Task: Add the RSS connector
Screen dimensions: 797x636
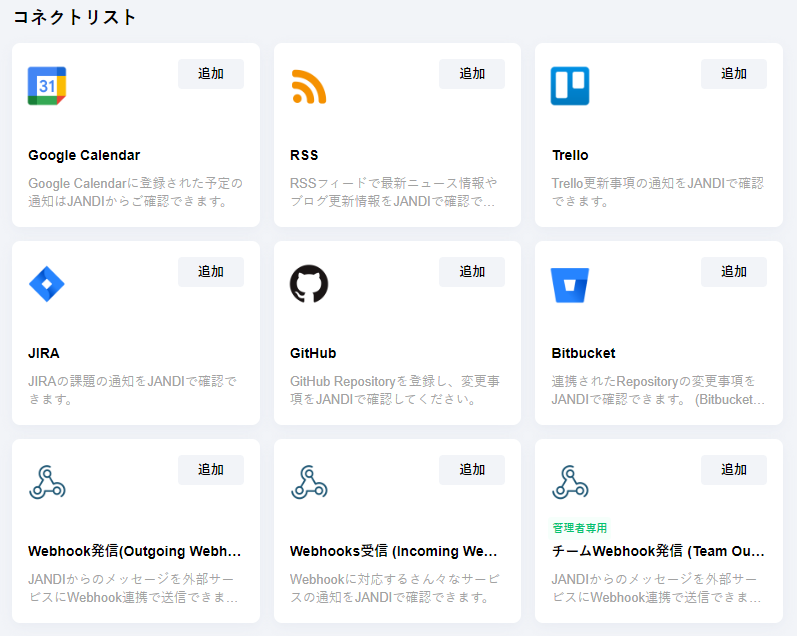Action: [472, 74]
